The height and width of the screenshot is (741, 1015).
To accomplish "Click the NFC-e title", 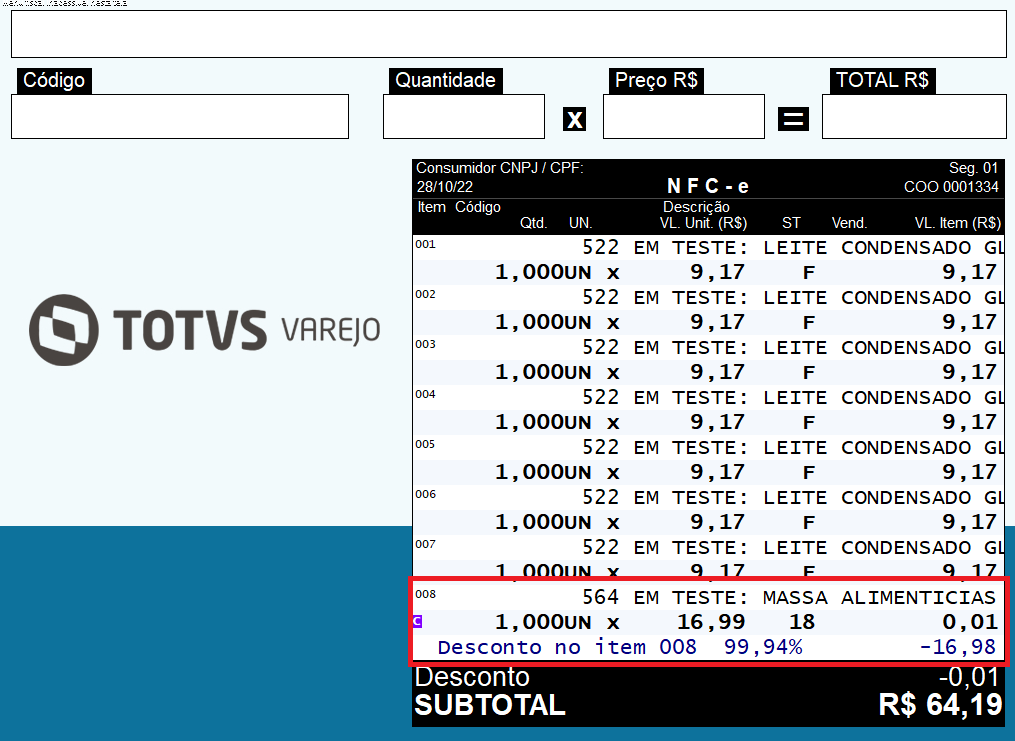I will pyautogui.click(x=708, y=186).
